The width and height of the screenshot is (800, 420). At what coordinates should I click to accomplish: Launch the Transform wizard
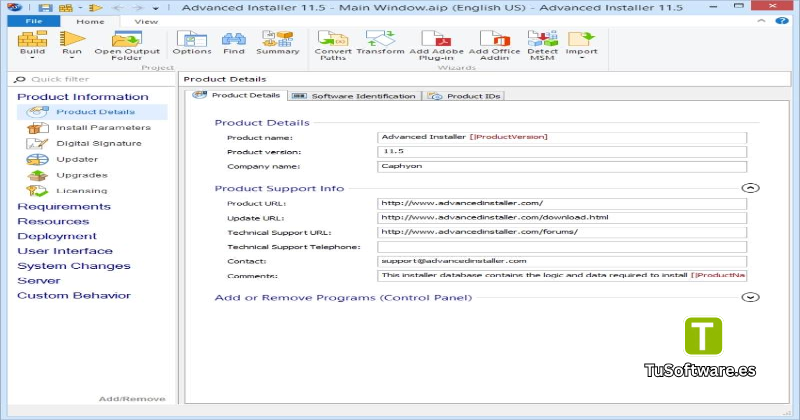pos(380,39)
